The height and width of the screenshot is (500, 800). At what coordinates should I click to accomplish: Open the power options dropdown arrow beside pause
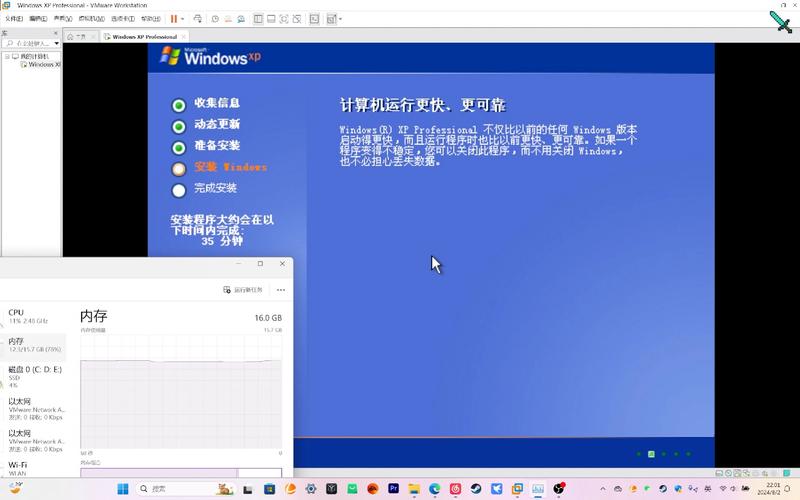click(183, 18)
